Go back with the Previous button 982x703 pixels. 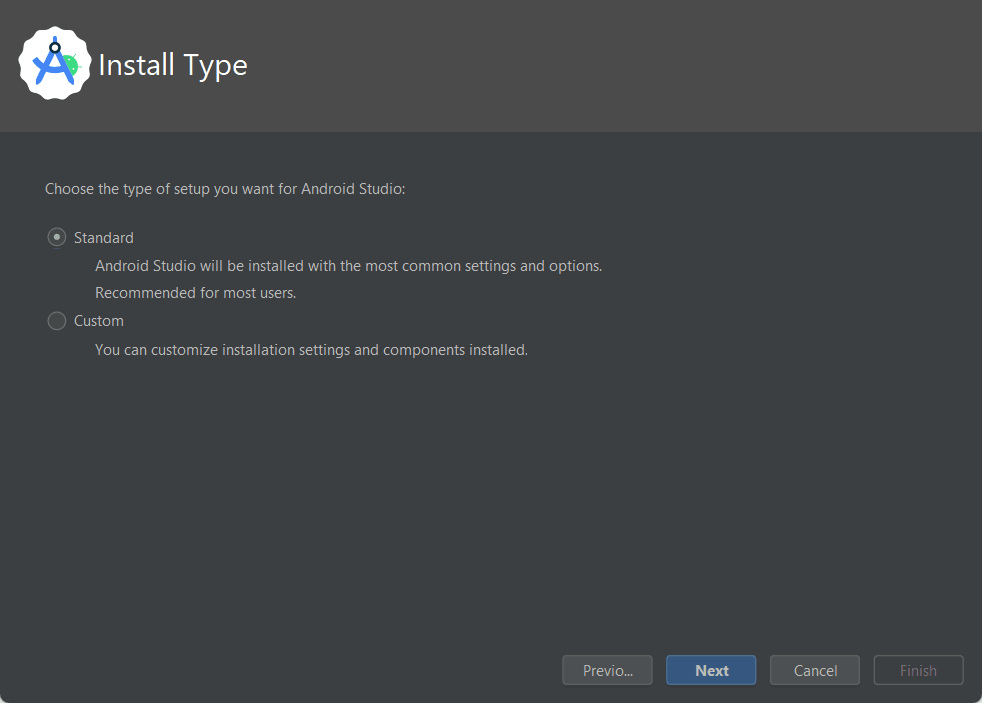coord(607,670)
